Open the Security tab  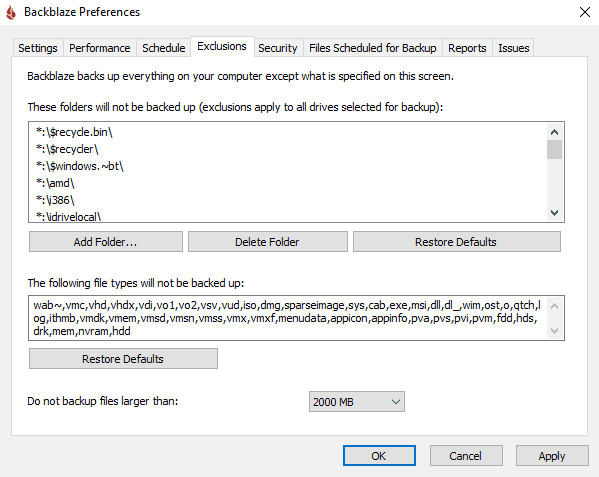click(278, 48)
